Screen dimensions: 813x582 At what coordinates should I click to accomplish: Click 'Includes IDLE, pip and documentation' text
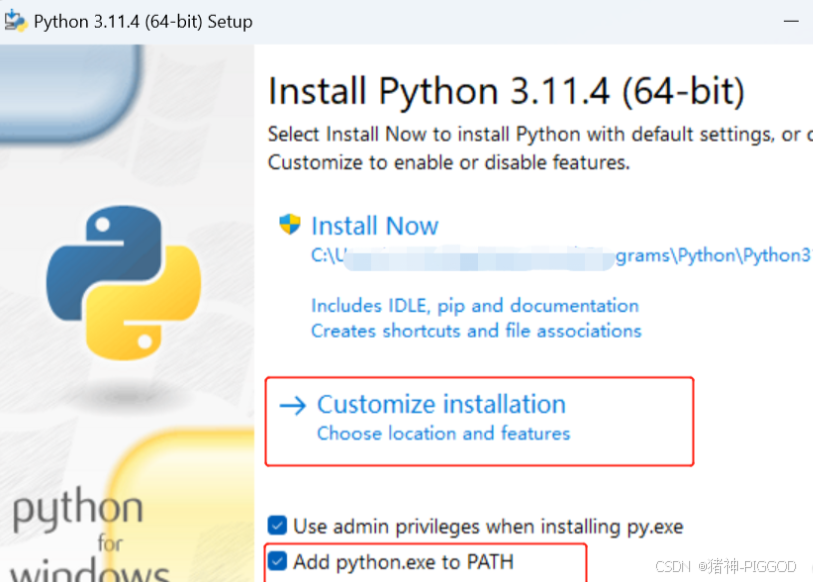pos(475,306)
